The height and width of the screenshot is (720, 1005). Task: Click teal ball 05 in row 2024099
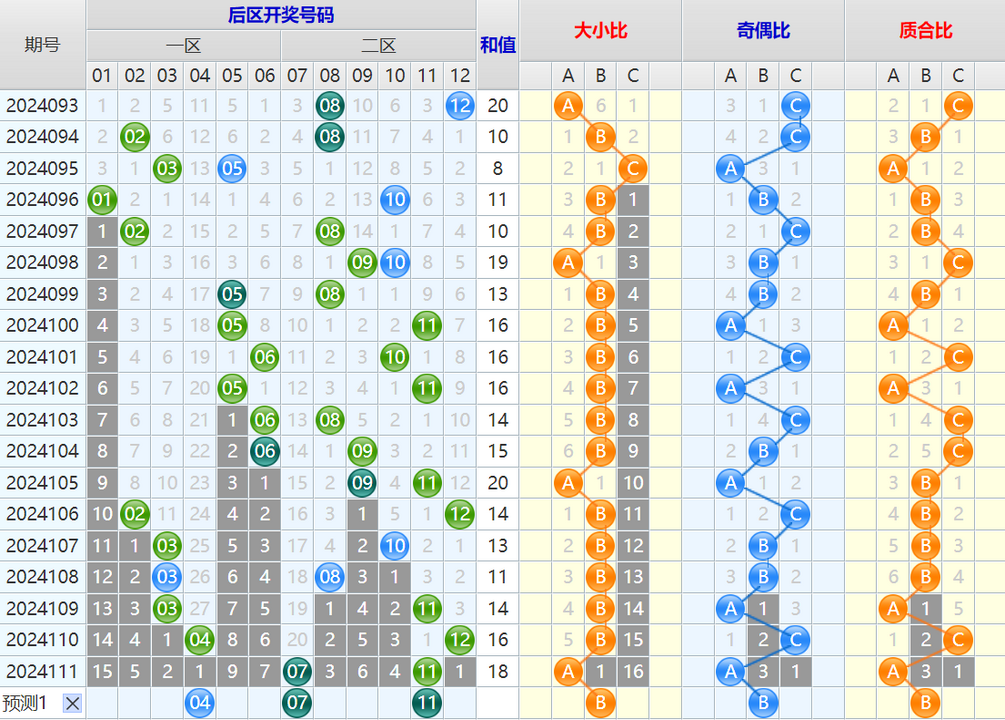[232, 294]
